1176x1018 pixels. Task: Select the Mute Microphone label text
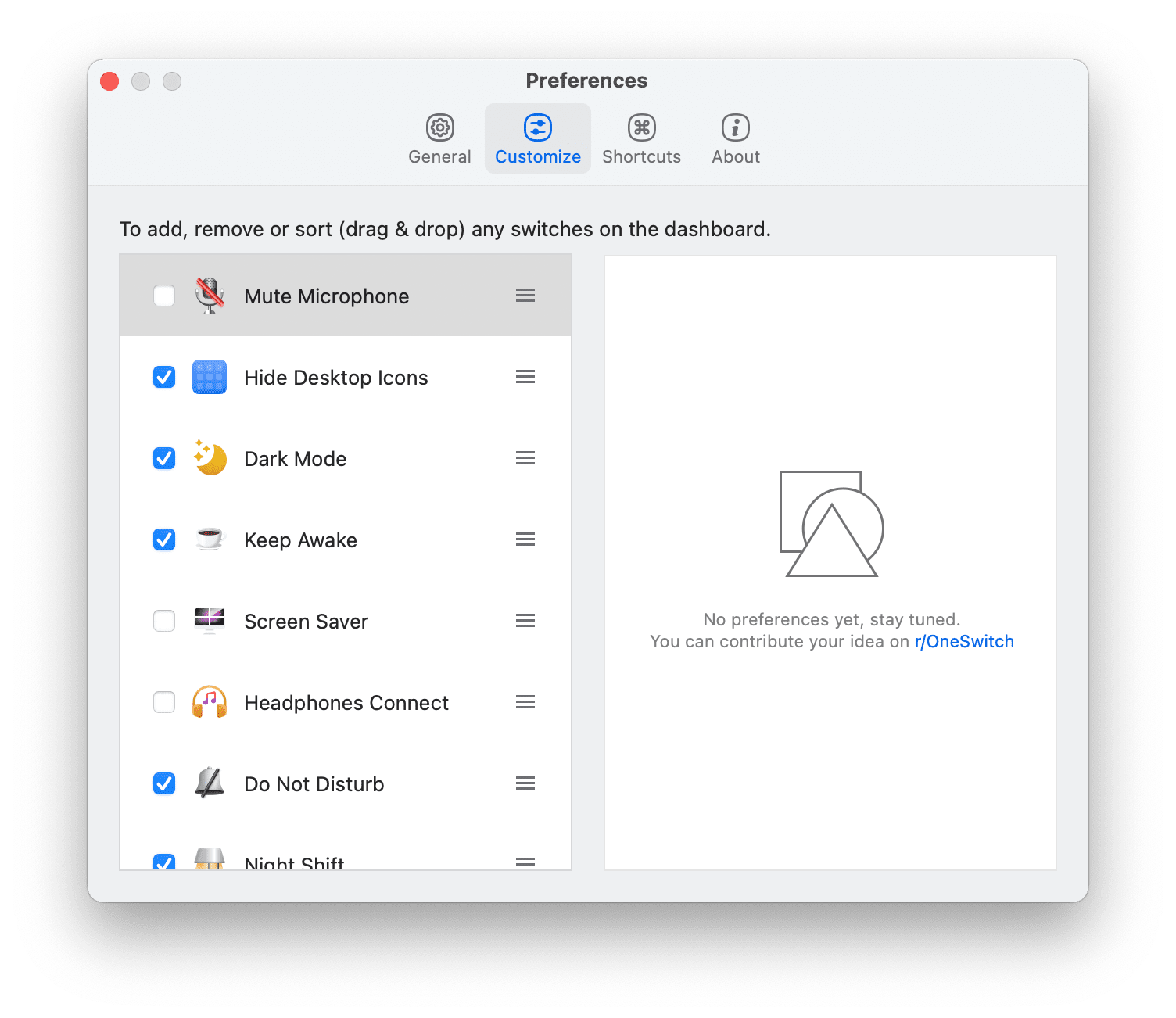(x=327, y=296)
